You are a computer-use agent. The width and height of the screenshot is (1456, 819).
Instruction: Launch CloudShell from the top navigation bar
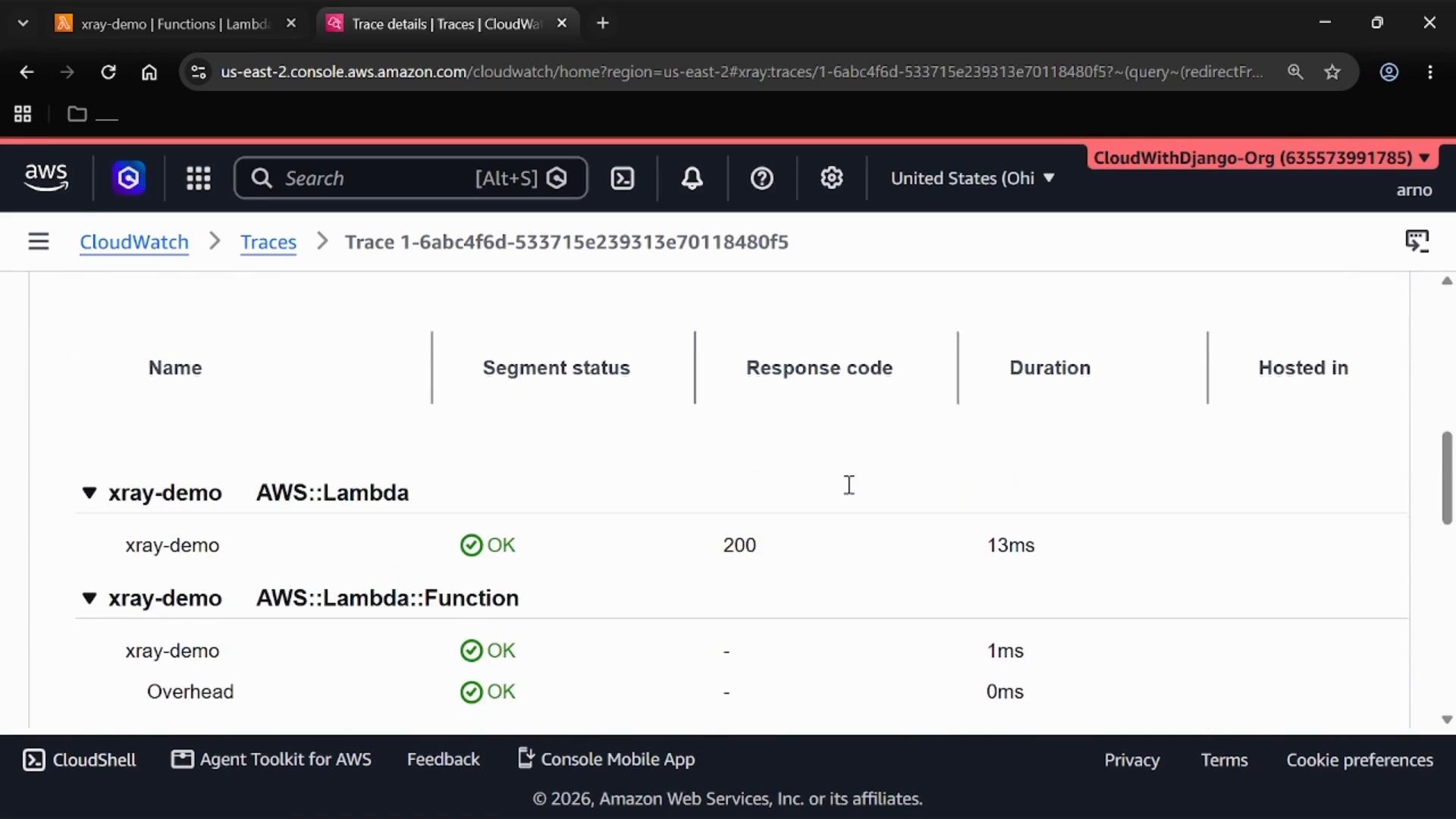click(x=623, y=178)
